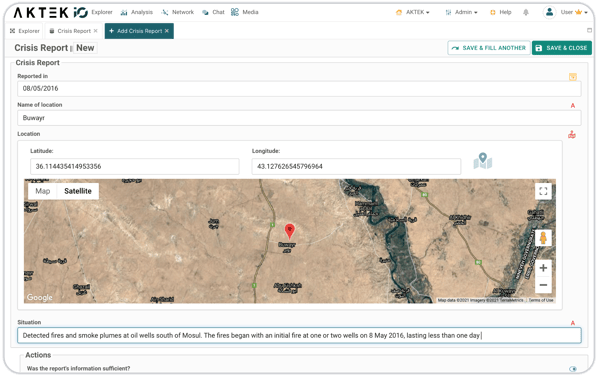Image resolution: width=600 pixels, height=376 pixels.
Task: Click the user avatar icon
Action: click(549, 12)
